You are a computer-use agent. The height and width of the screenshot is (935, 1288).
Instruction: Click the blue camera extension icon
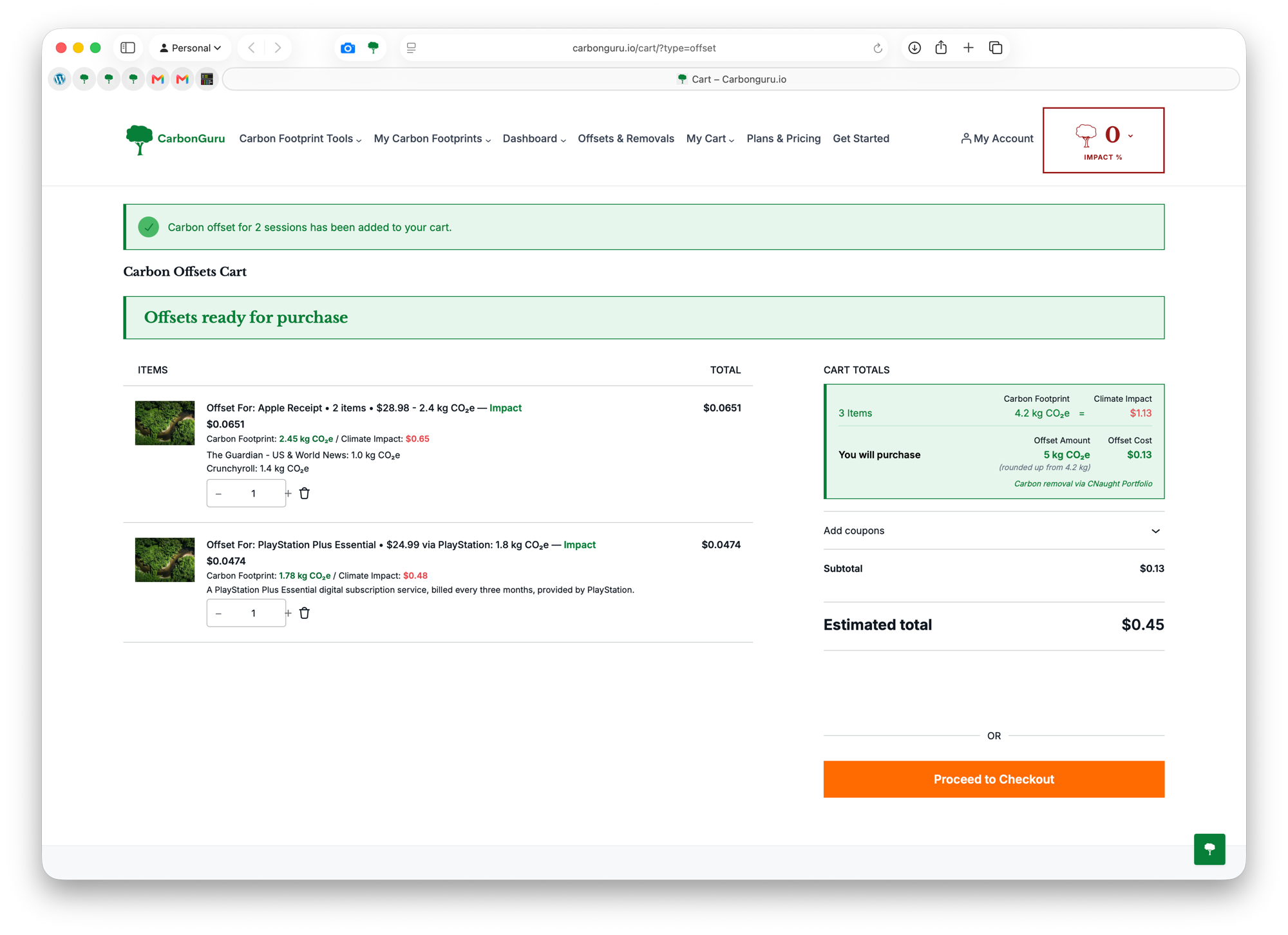[x=348, y=48]
